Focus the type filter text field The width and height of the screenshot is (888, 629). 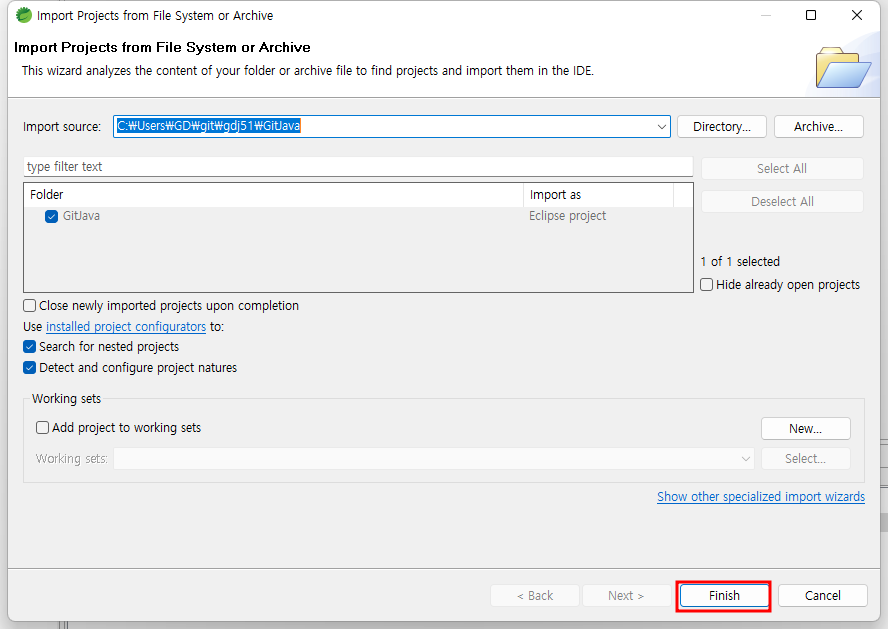click(358, 166)
